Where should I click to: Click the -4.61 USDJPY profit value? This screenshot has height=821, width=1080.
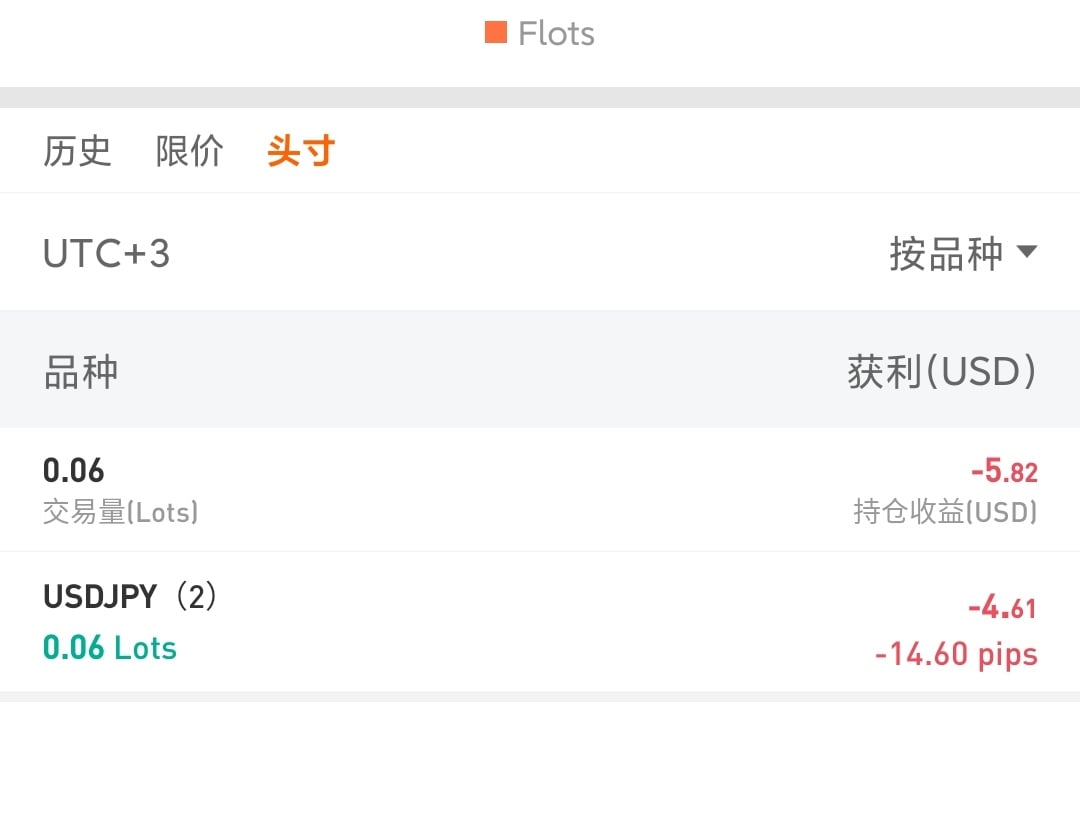tap(1002, 607)
